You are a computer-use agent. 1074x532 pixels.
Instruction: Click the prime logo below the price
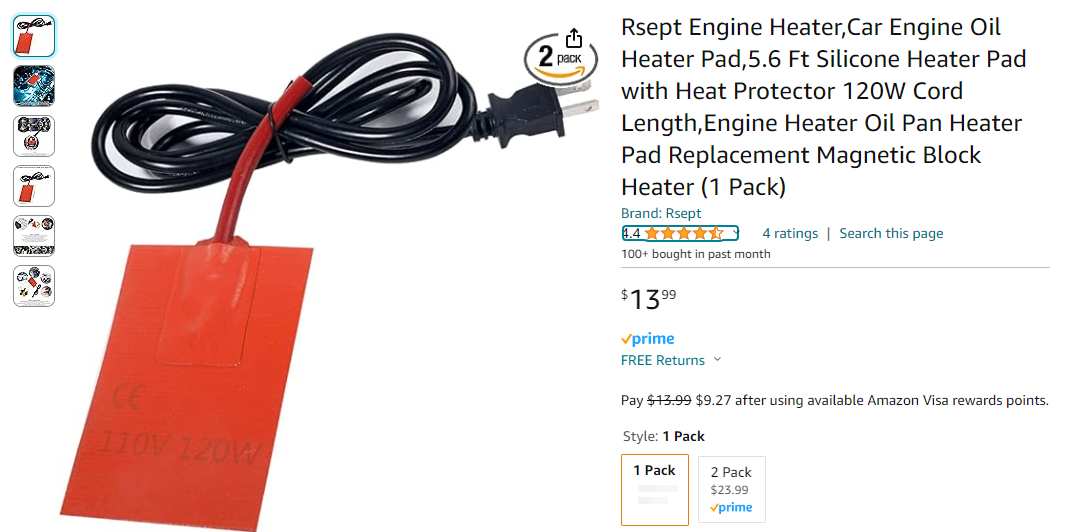[x=647, y=339]
